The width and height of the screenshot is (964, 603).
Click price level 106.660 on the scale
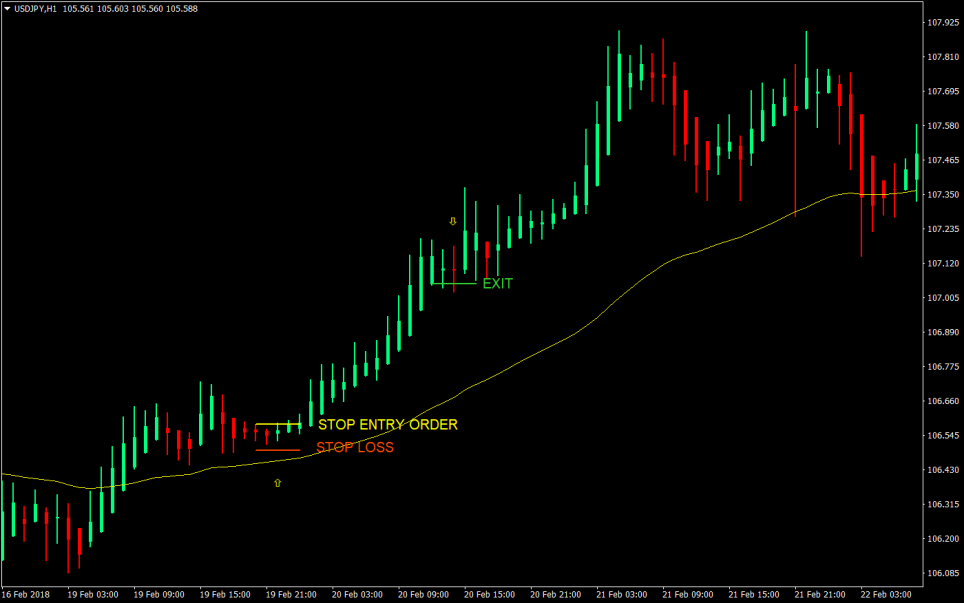click(943, 401)
